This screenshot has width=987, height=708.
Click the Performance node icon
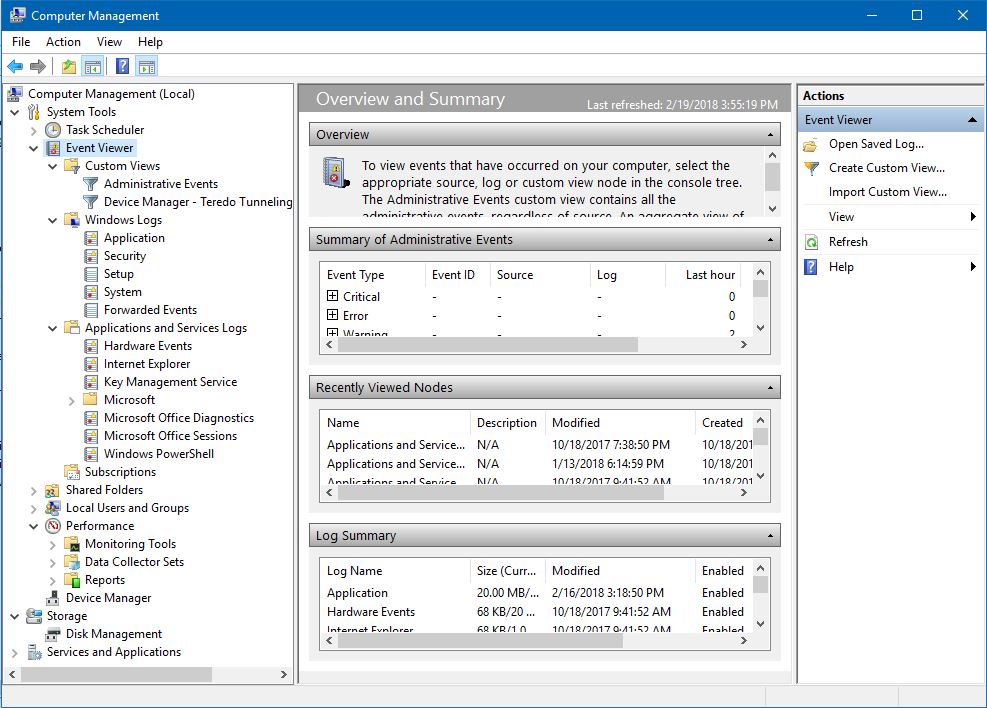53,526
